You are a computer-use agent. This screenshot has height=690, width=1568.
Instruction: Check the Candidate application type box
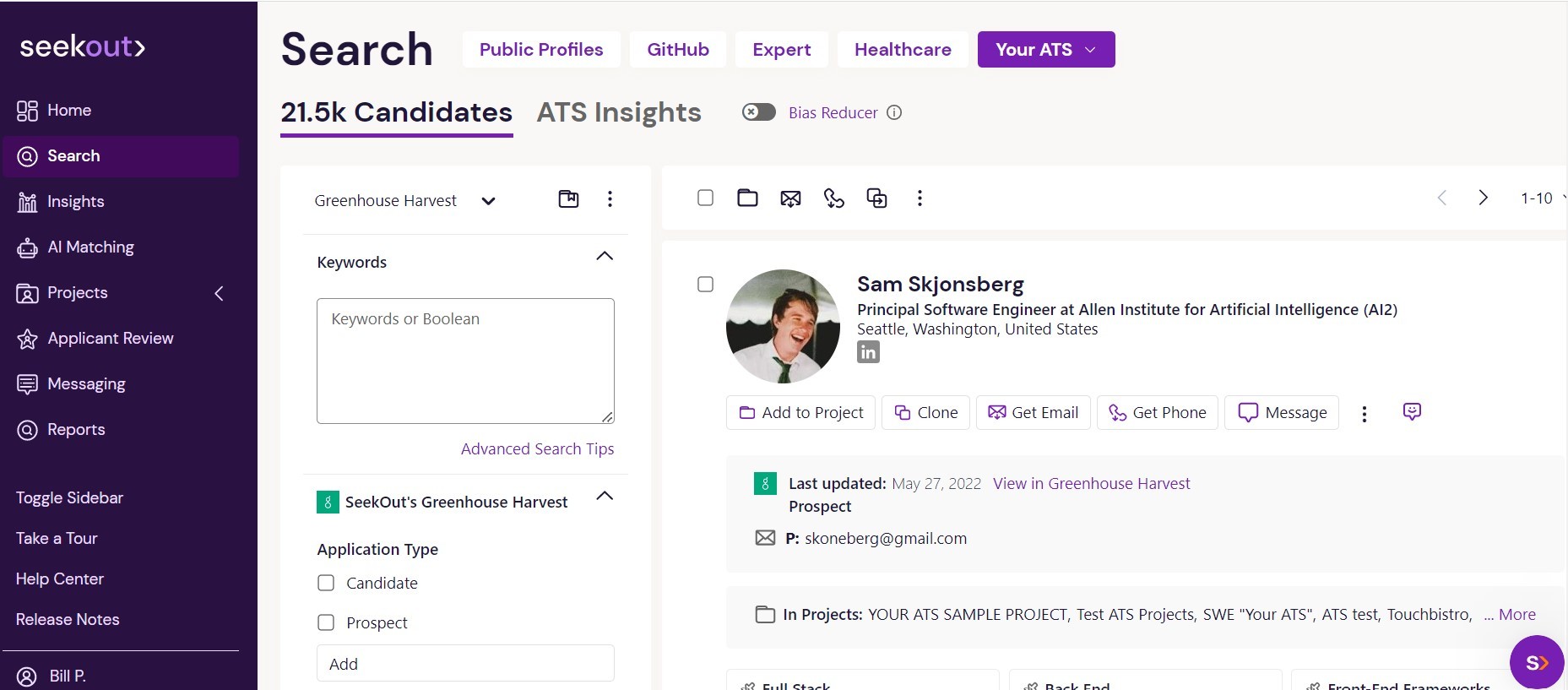click(326, 583)
